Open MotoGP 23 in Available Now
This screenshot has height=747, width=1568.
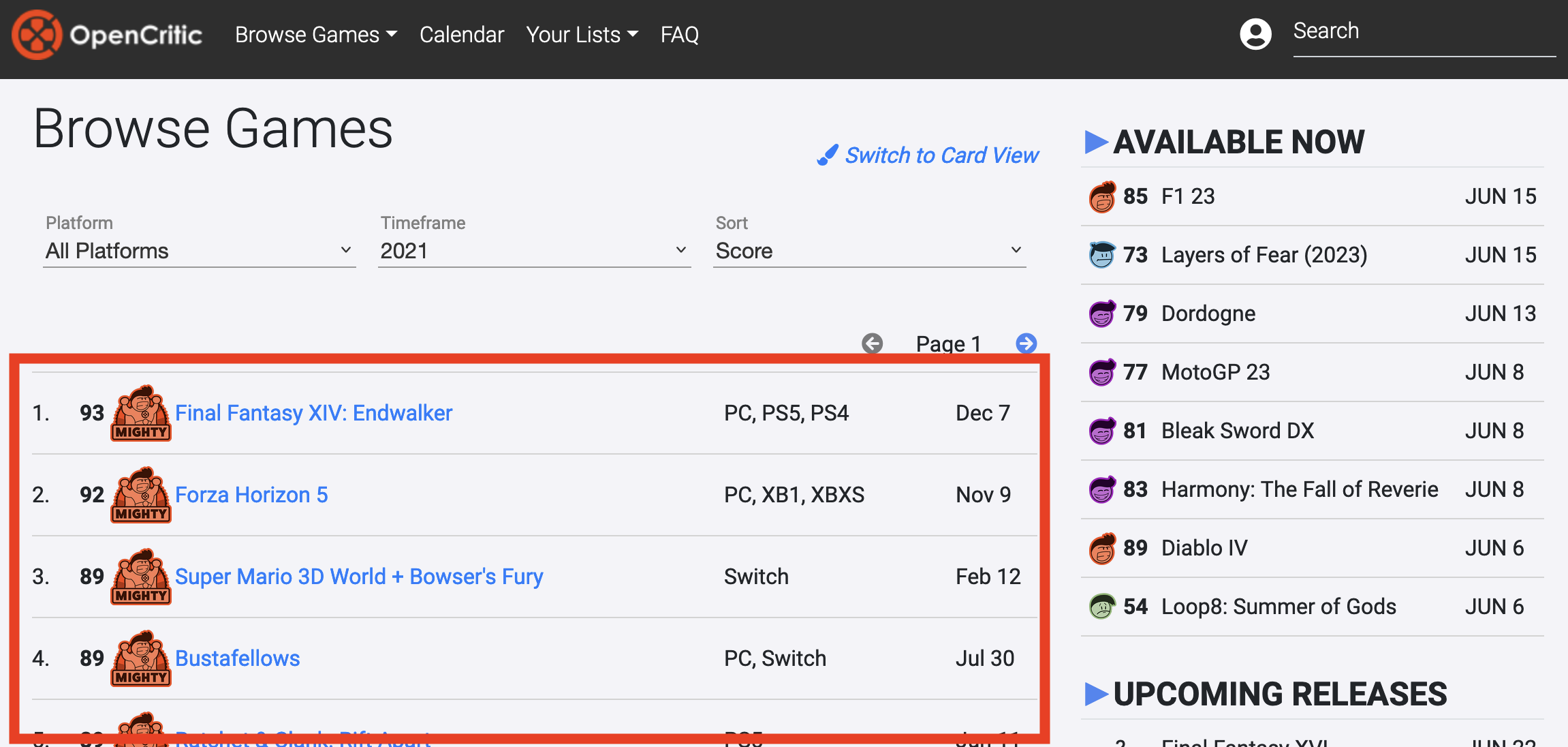(x=1216, y=372)
